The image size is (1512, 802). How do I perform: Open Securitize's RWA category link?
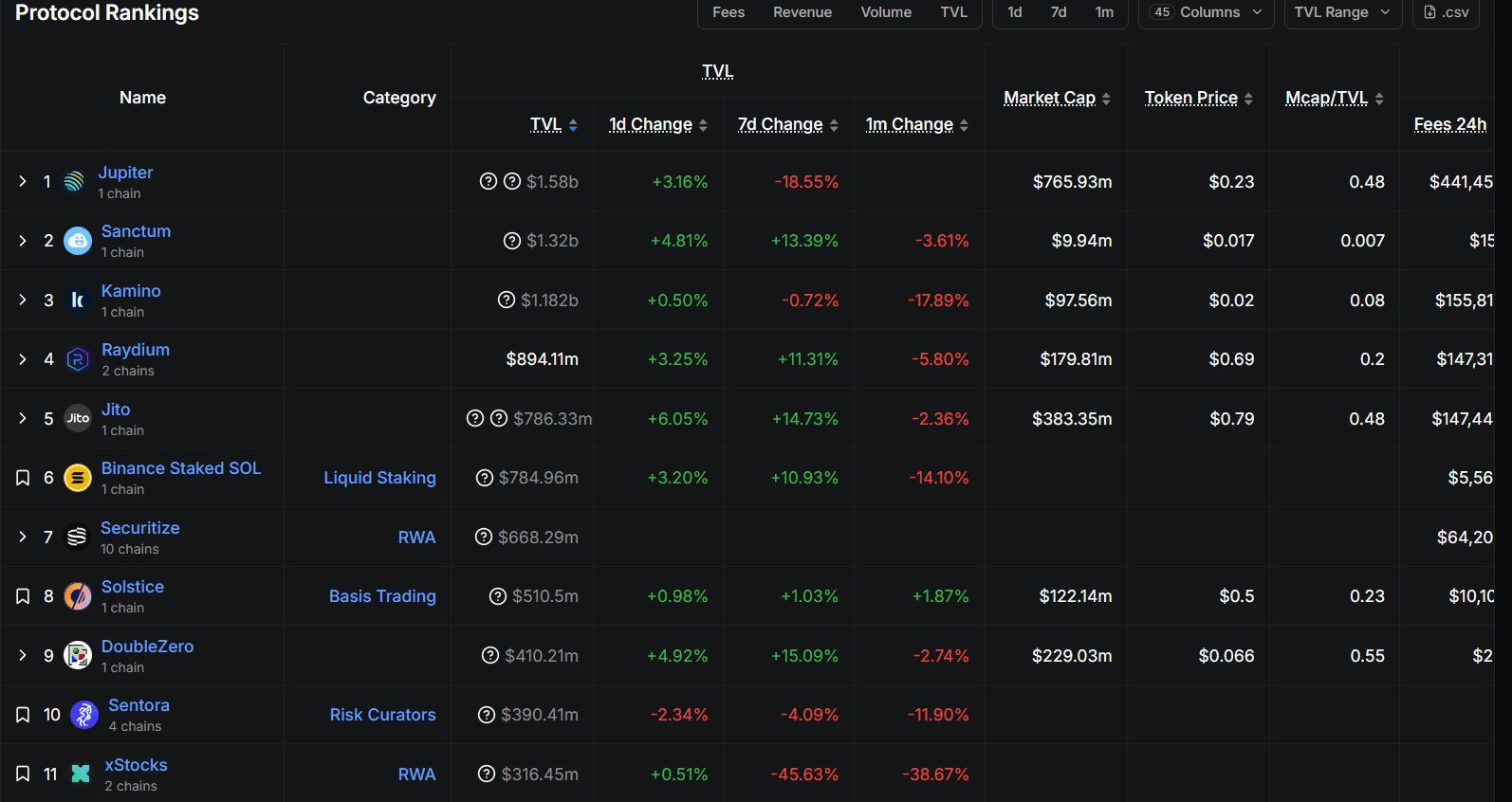coord(417,538)
